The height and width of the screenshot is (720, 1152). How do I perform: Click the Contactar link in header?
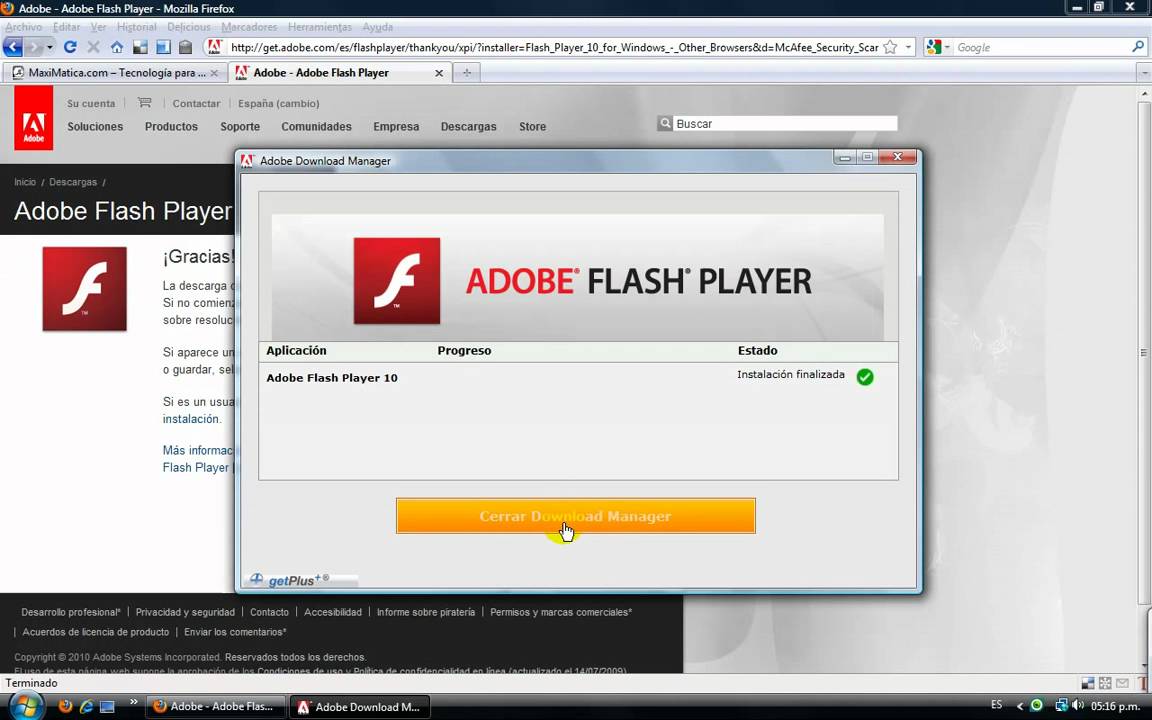pos(196,104)
